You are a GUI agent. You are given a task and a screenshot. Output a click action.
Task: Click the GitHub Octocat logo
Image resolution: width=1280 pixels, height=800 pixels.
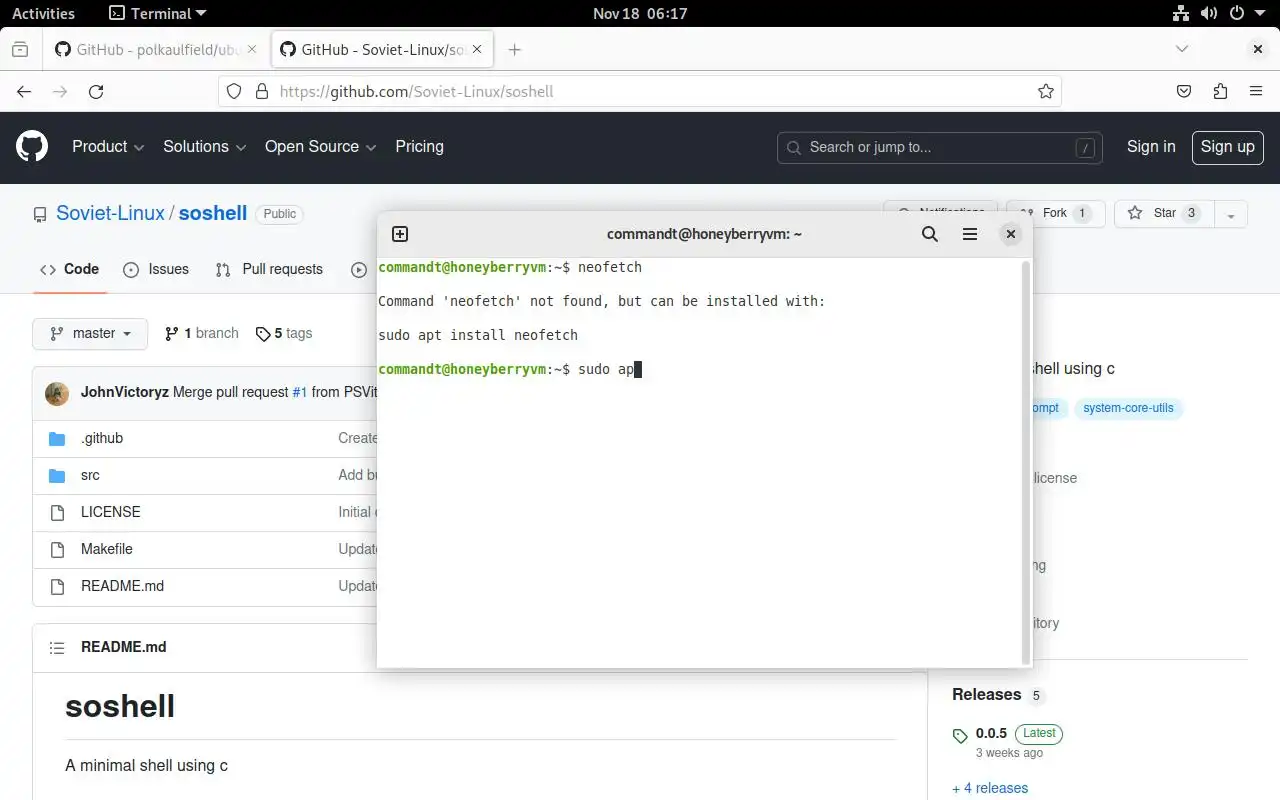coord(32,147)
